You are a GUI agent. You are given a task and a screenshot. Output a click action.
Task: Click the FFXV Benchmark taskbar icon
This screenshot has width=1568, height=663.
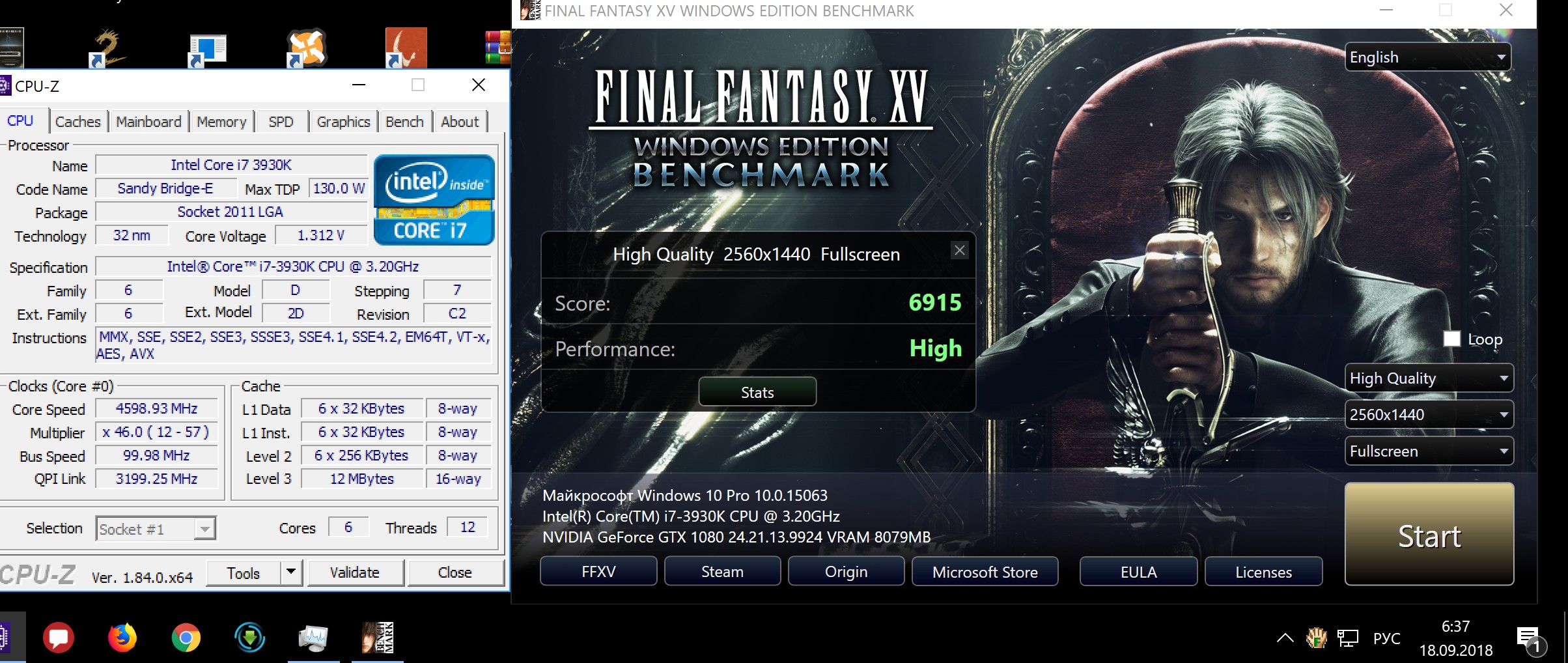[378, 638]
